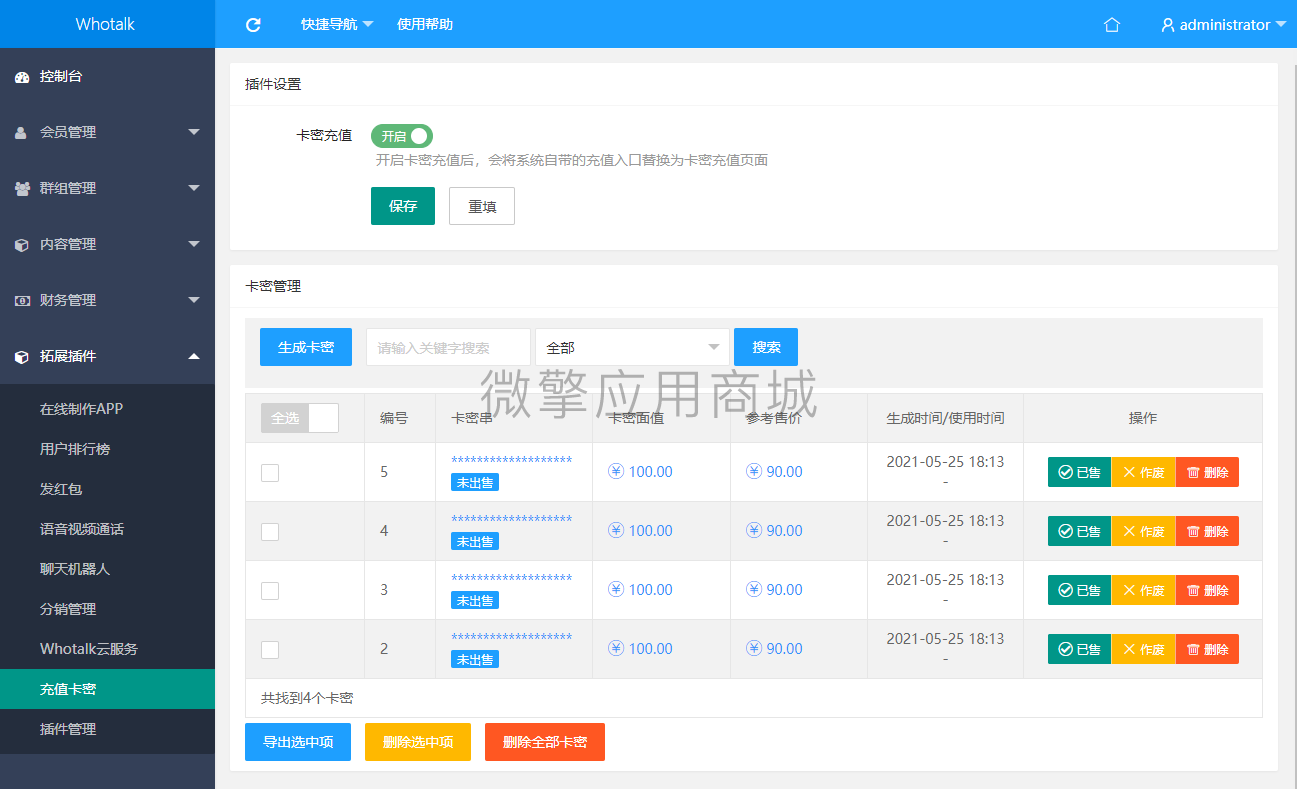Click the 控制台 dashboard icon
The image size is (1297, 789).
(x=22, y=77)
